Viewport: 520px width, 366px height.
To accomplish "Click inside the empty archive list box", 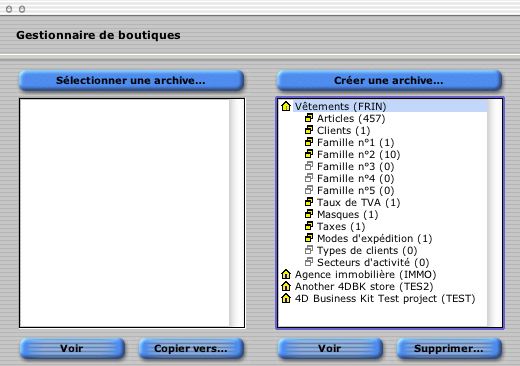I will point(124,213).
